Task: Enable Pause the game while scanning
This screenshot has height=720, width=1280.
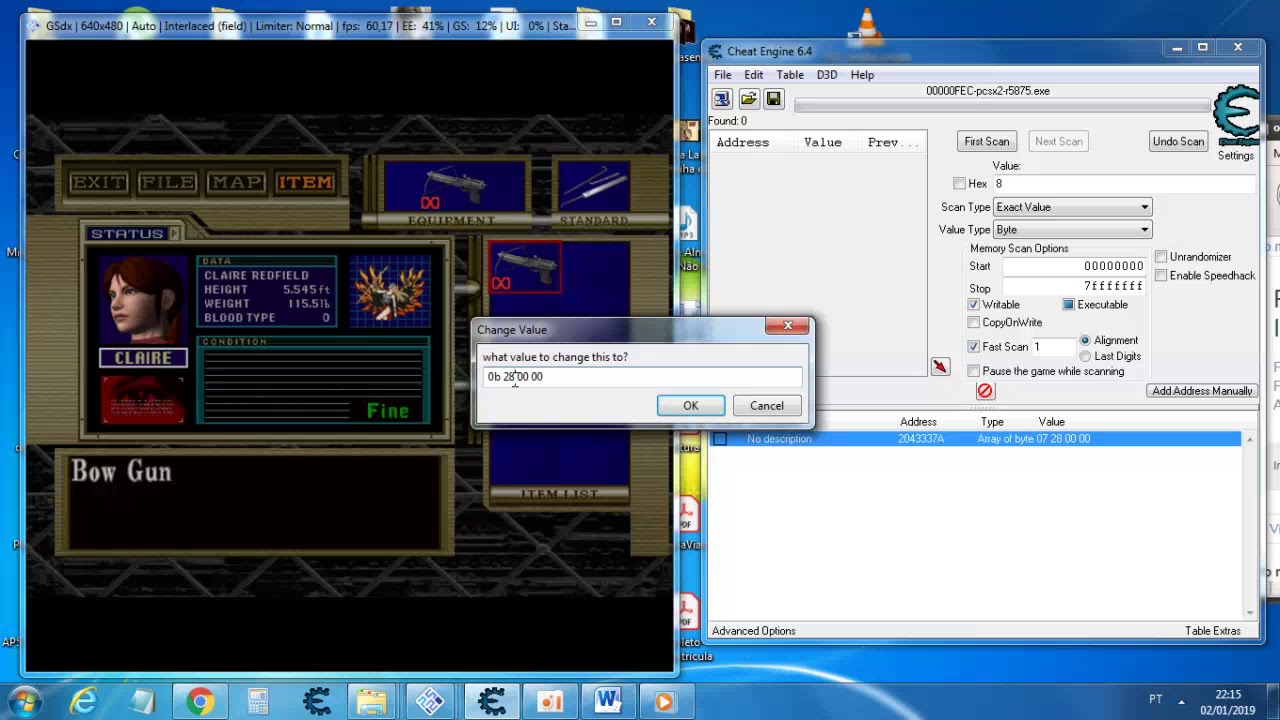Action: (x=974, y=372)
